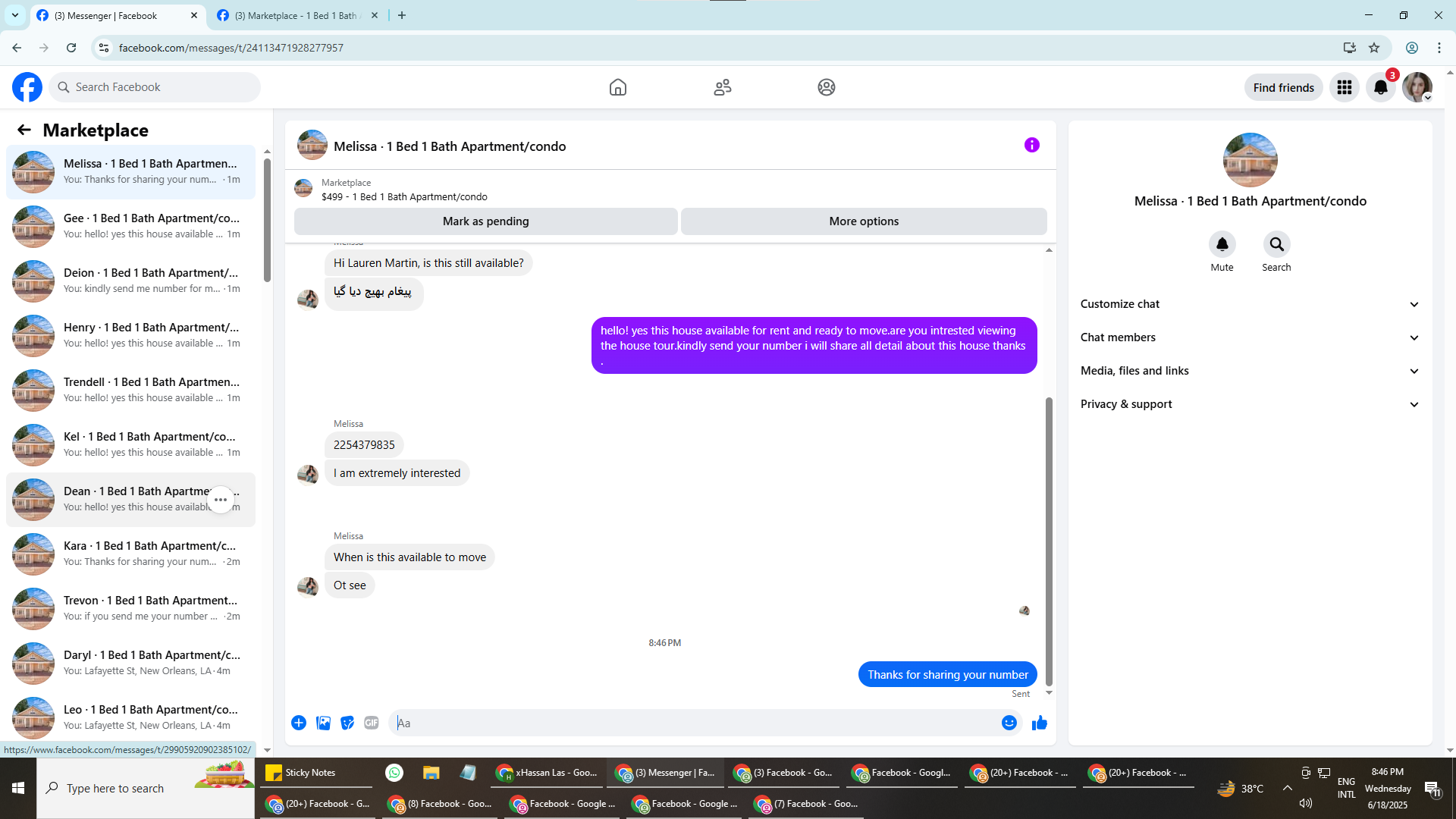
Task: Focus the Search Facebook field
Action: pos(155,87)
